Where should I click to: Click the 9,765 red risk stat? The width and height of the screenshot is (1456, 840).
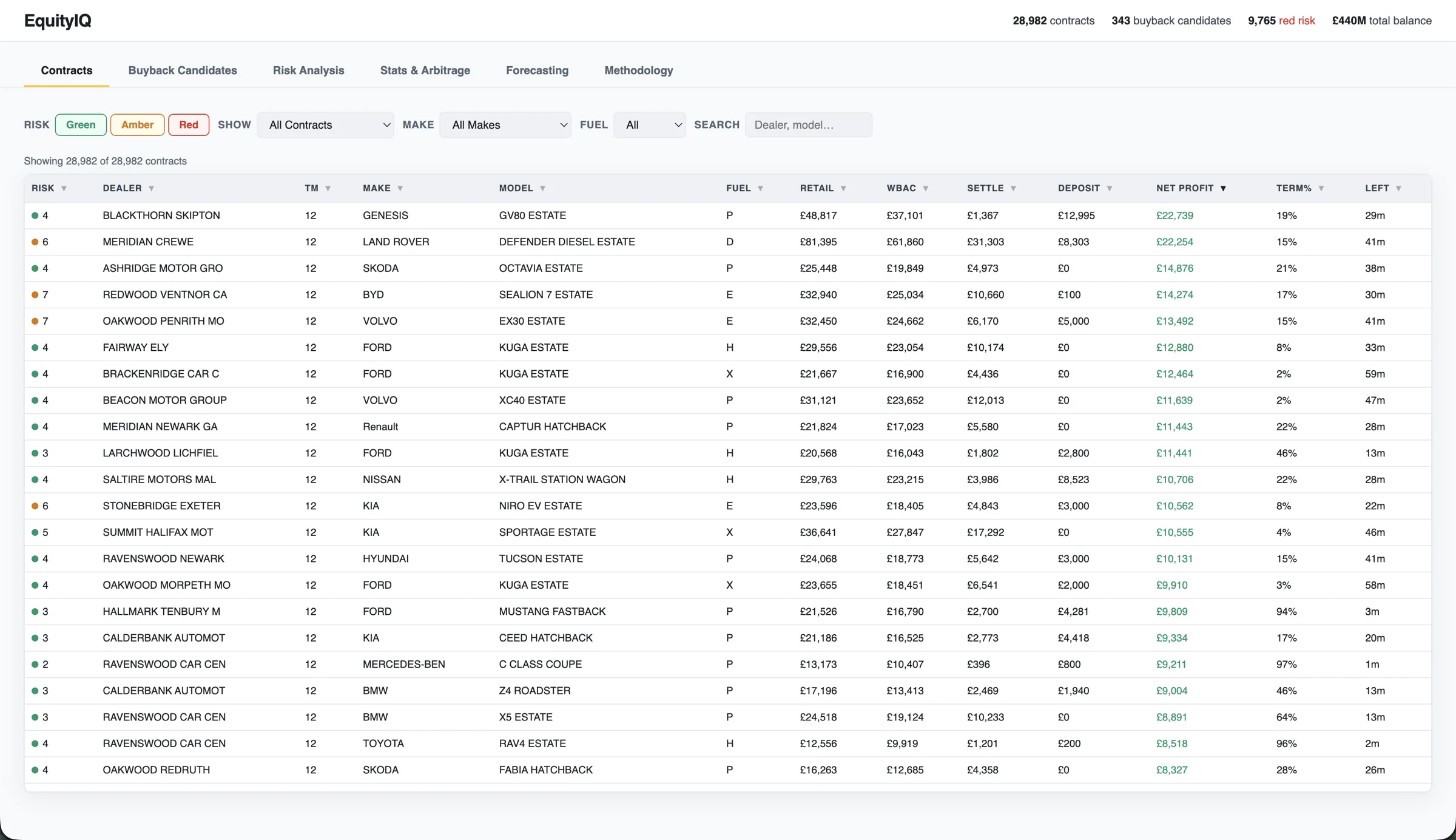pyautogui.click(x=1281, y=21)
